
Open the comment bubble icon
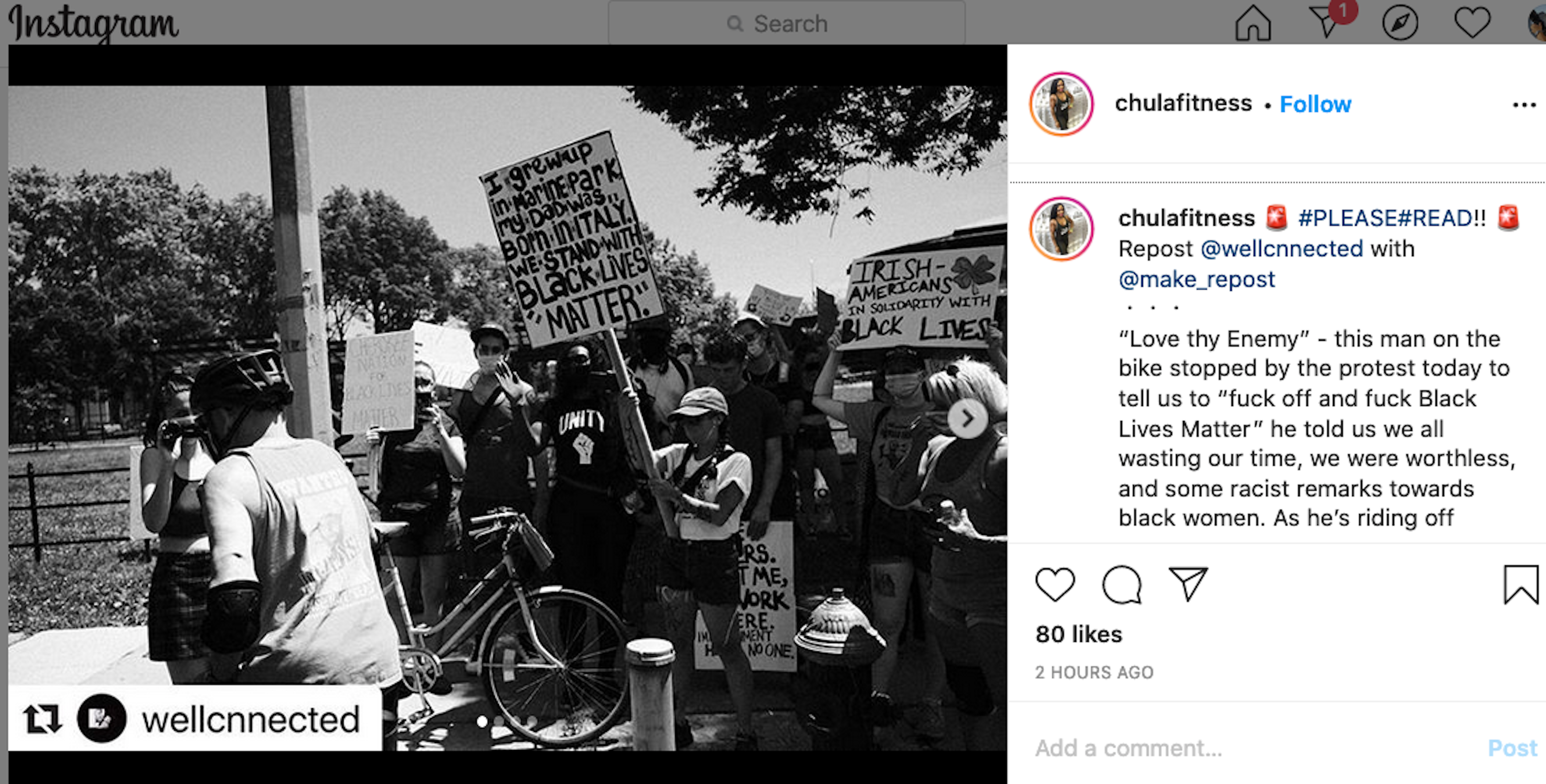(1121, 584)
